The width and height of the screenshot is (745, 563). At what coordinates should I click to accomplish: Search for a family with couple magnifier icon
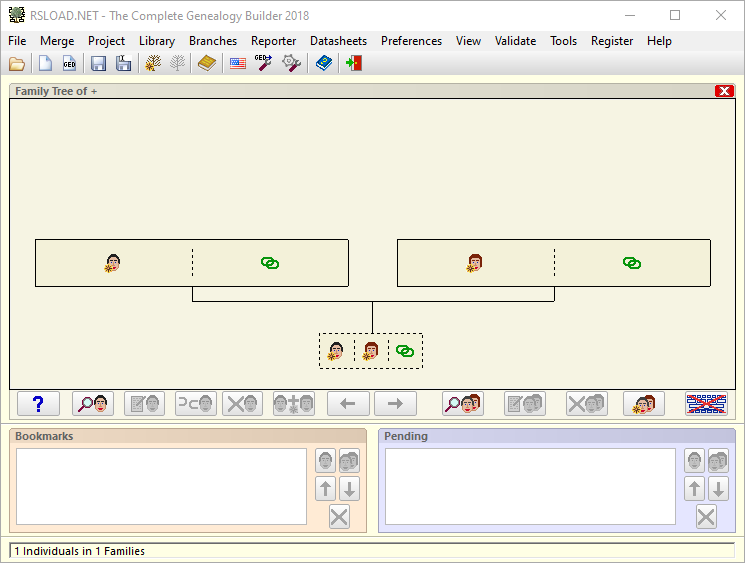click(463, 404)
